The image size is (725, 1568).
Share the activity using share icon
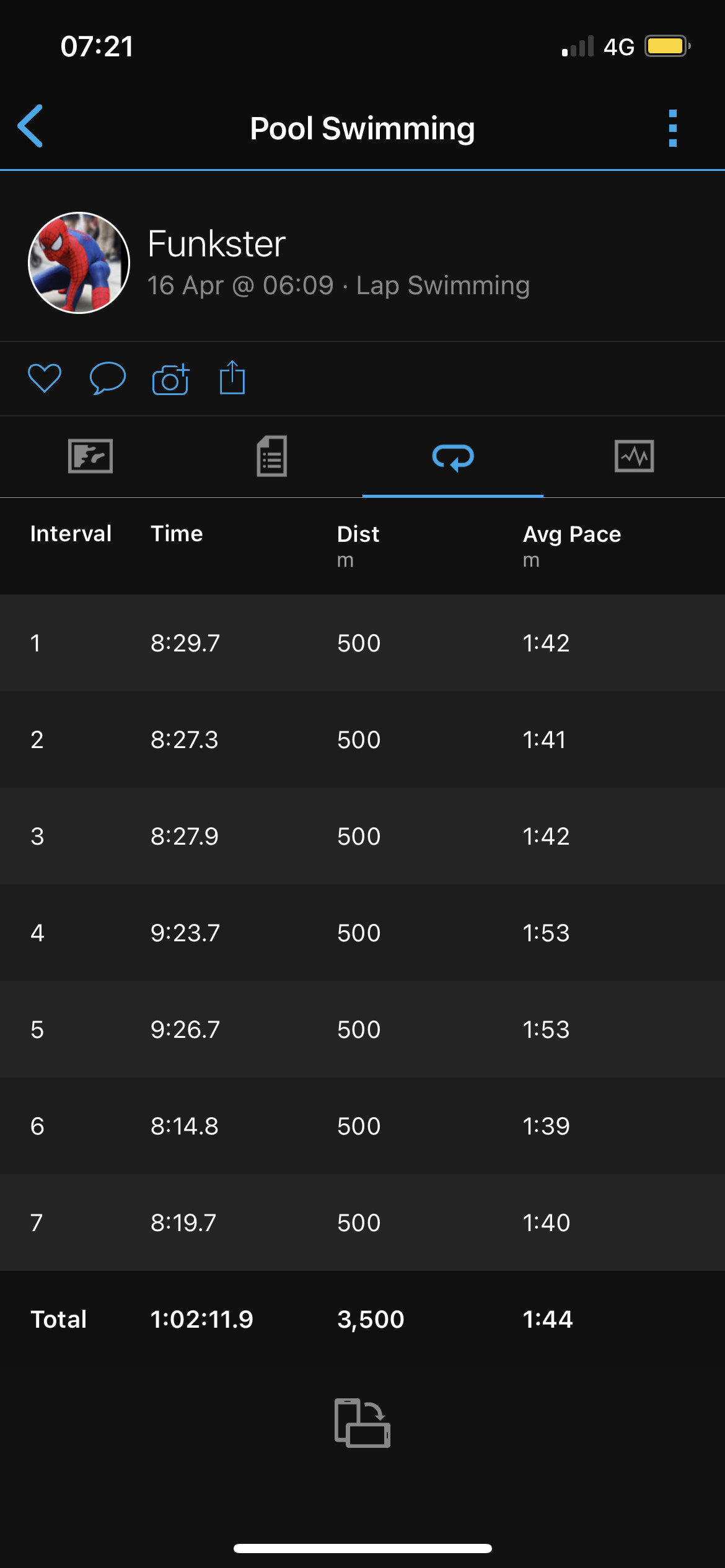232,378
